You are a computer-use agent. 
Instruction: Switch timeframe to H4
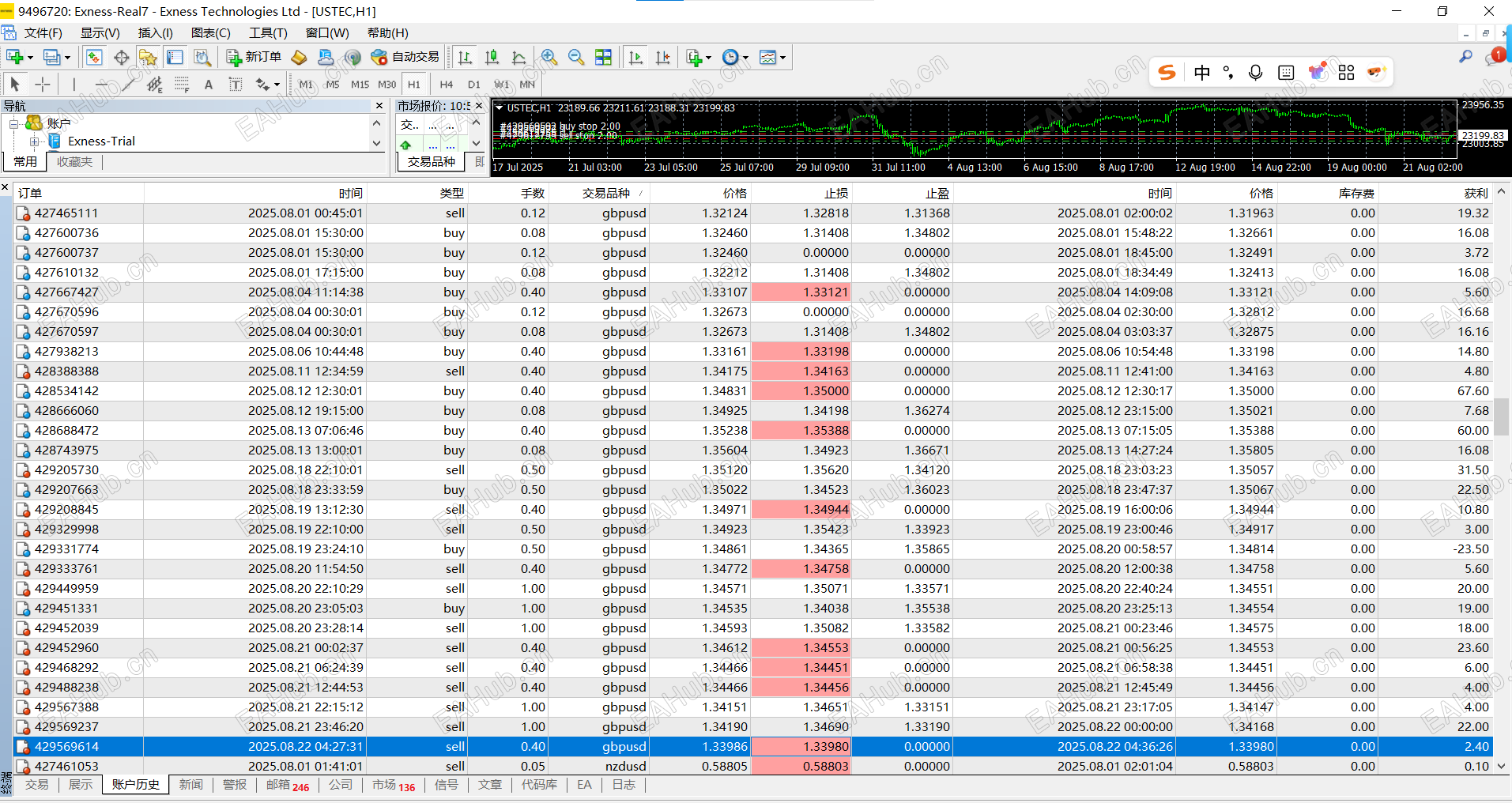[x=446, y=85]
